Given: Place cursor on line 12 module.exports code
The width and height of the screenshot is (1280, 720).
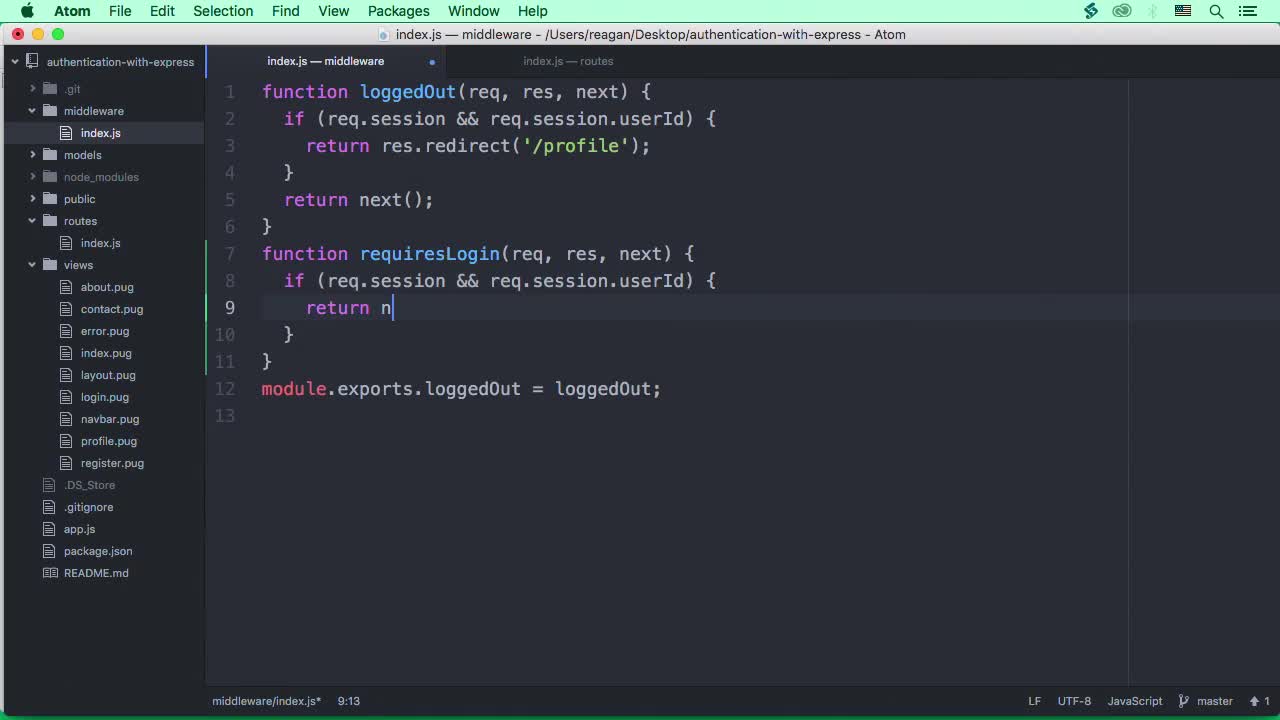Looking at the screenshot, I should pyautogui.click(x=461, y=389).
